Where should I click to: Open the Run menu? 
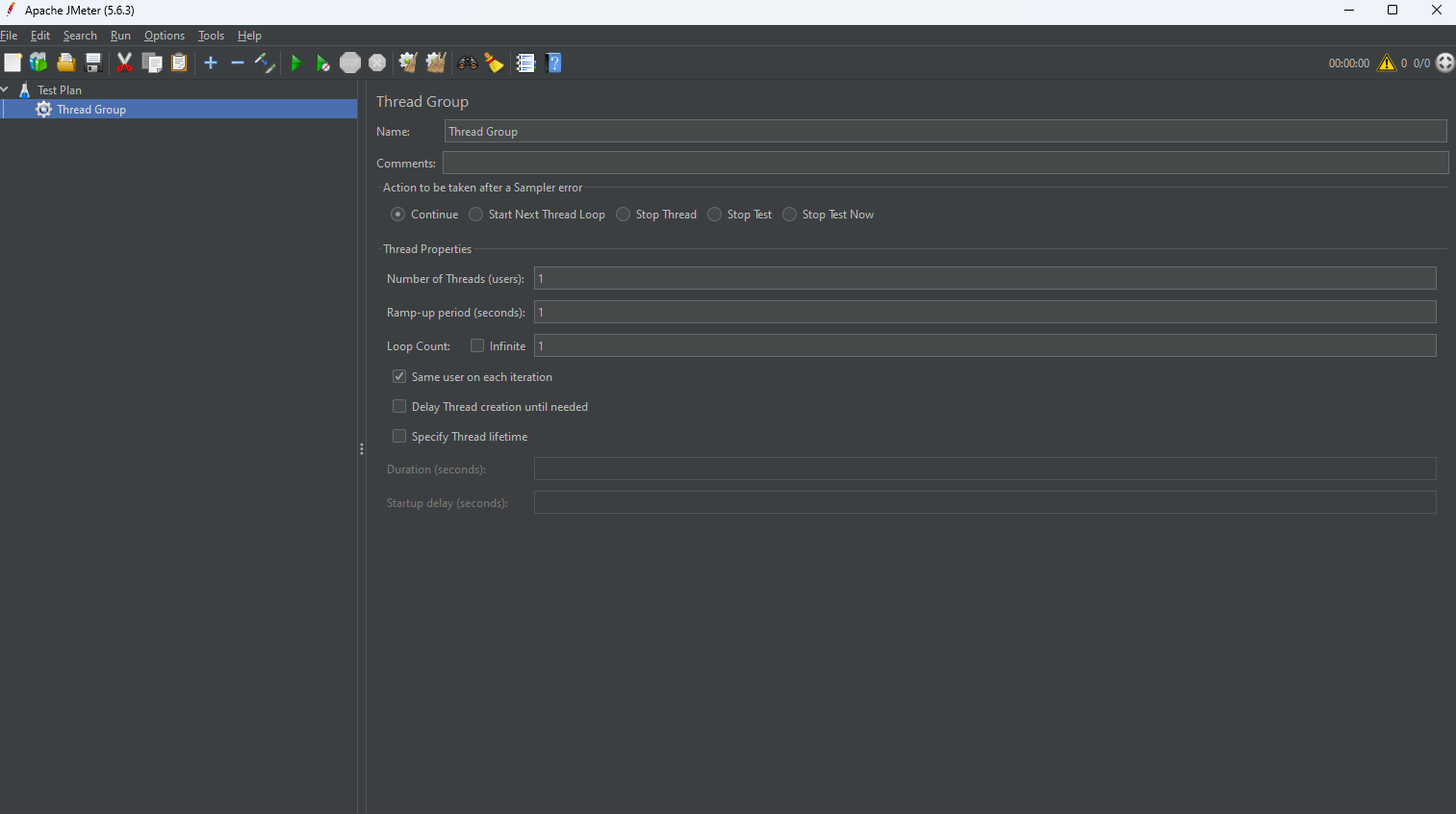[x=120, y=36]
